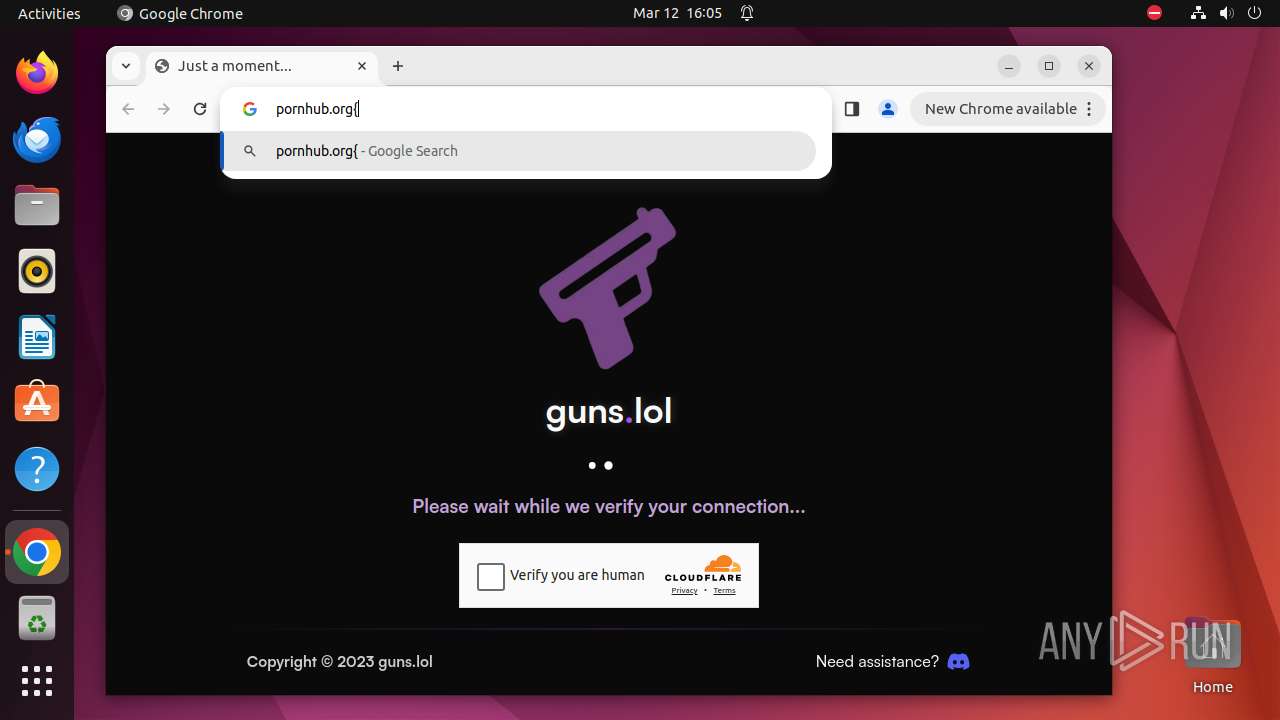Reload the current page

point(200,109)
